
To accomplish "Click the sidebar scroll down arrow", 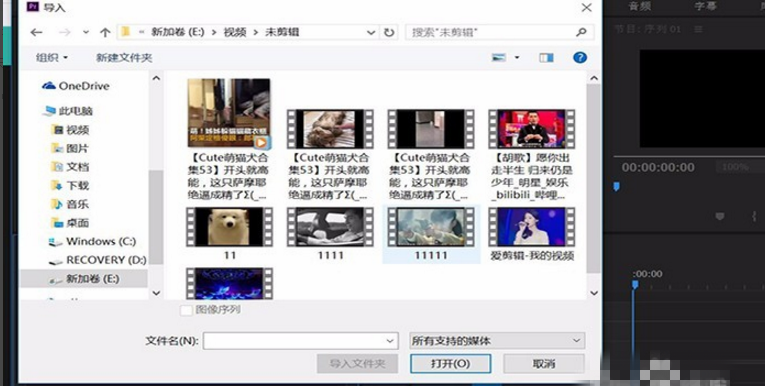I will (156, 293).
